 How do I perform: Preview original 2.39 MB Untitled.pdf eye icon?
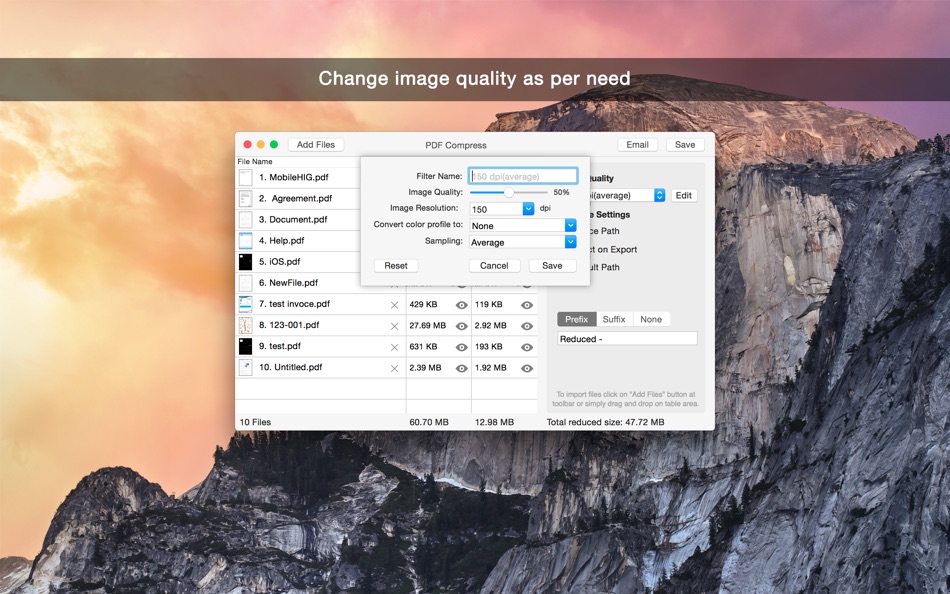click(462, 369)
